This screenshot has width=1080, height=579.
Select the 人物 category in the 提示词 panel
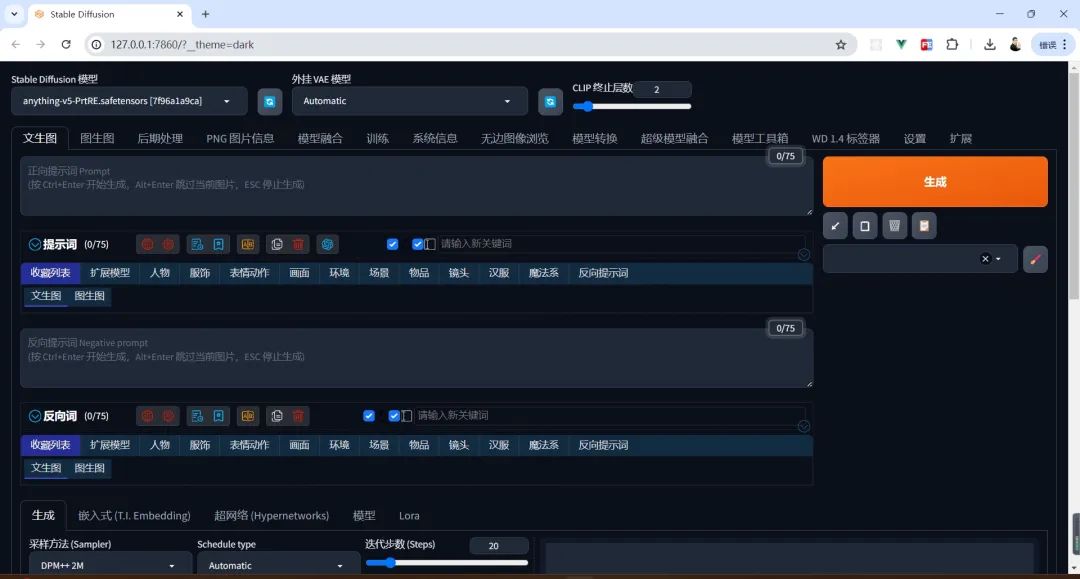pos(160,273)
